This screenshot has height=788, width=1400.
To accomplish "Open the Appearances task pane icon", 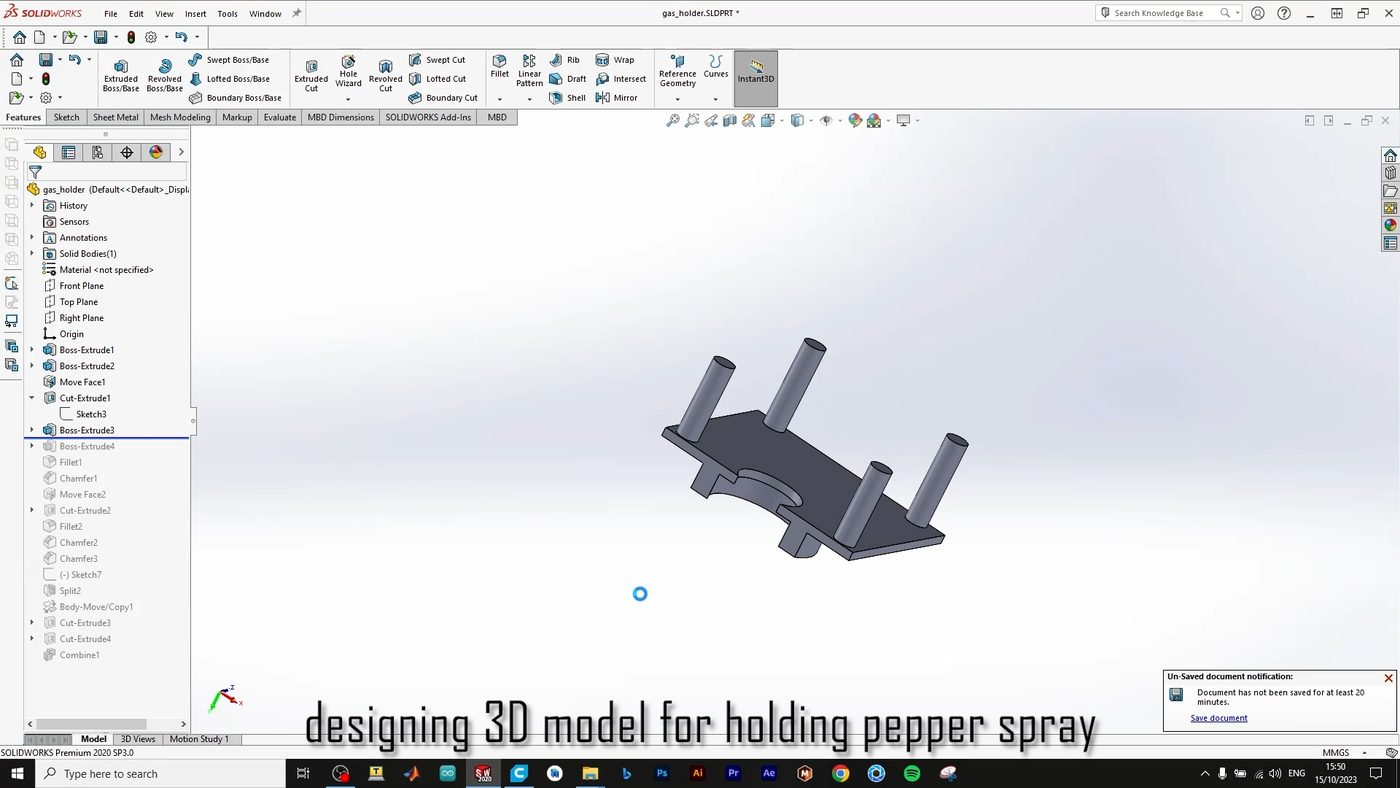I will tap(1390, 226).
